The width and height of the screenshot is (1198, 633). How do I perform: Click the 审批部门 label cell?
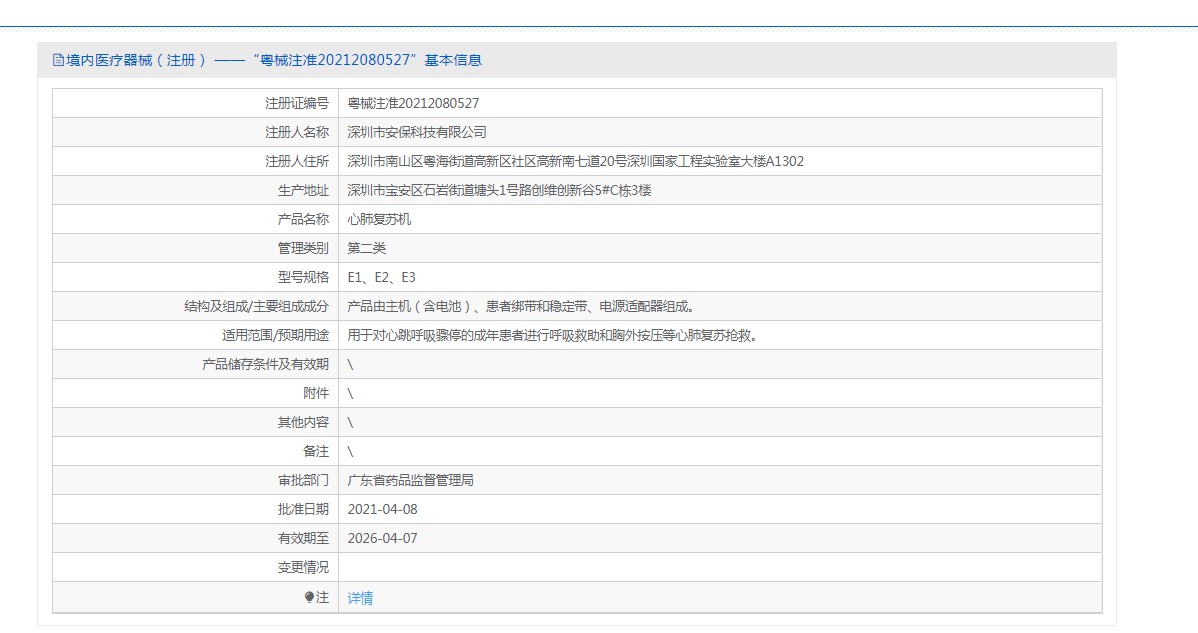pos(196,480)
